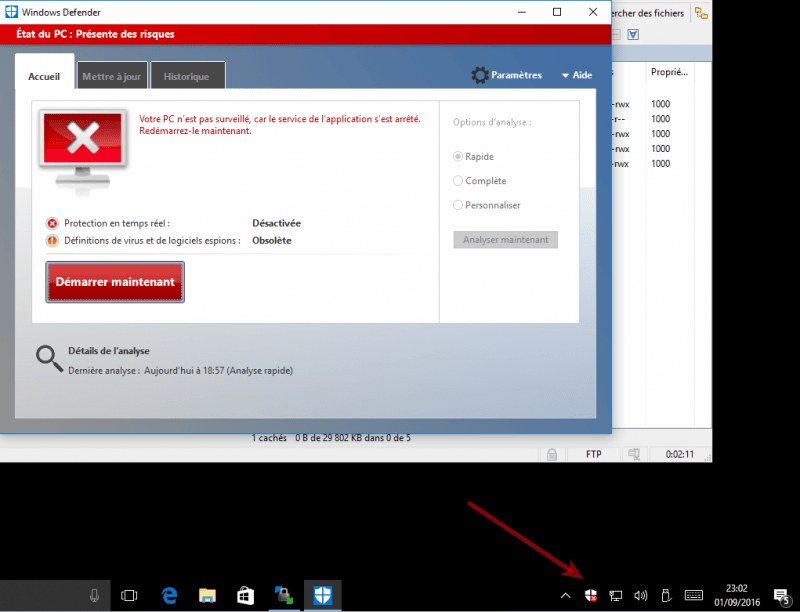Click the Windows Defender taskbar button
Image resolution: width=800 pixels, height=612 pixels.
click(x=323, y=595)
